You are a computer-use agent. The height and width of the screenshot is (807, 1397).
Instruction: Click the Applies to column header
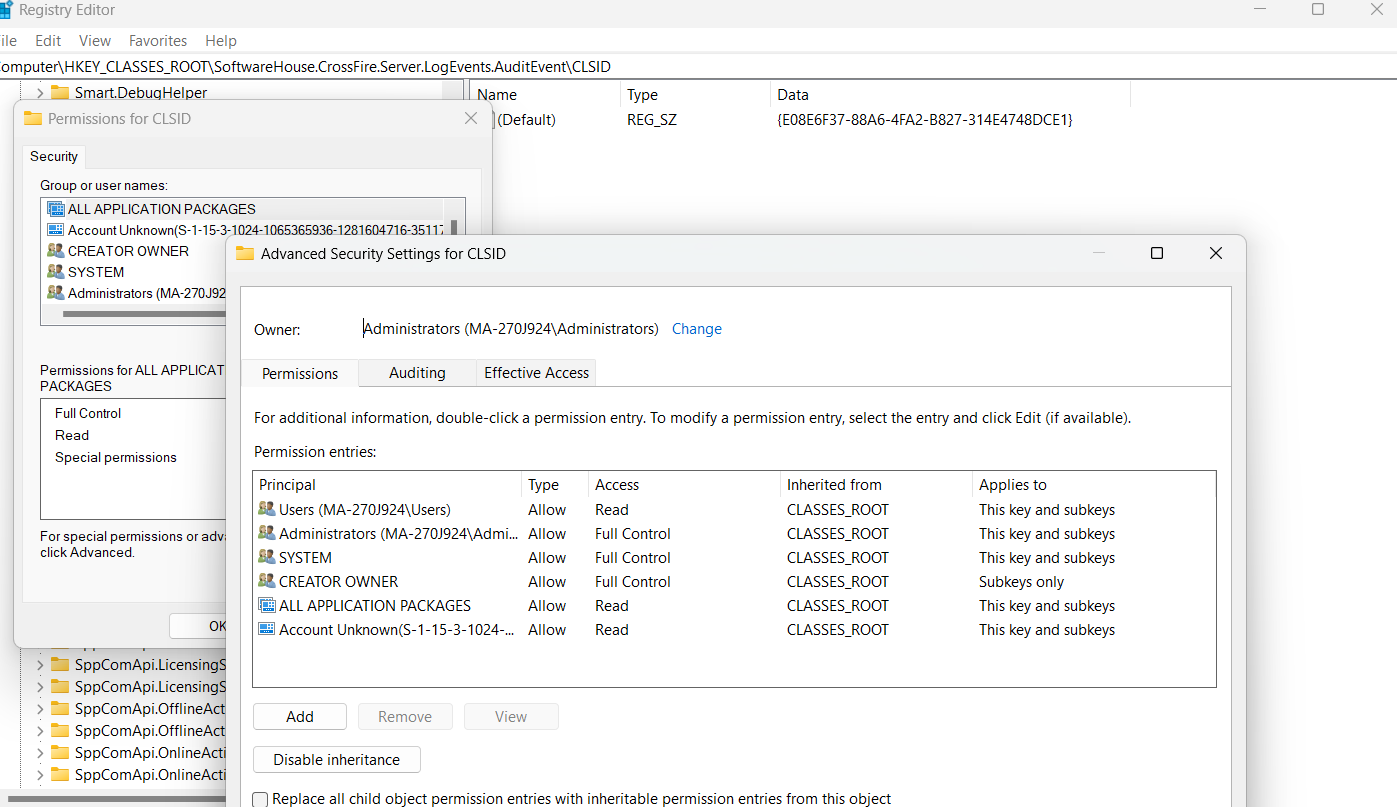click(x=1094, y=485)
